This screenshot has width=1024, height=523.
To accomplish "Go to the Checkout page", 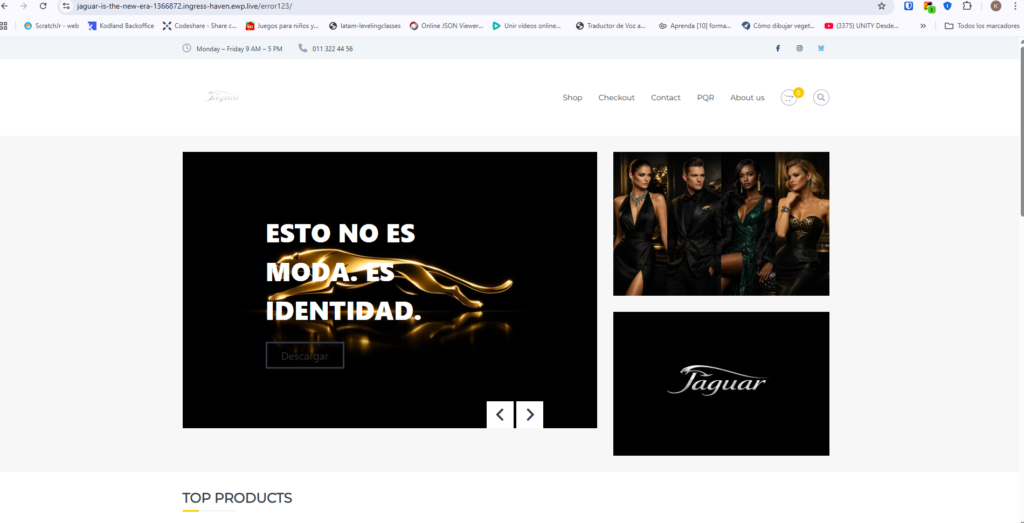I will point(616,98).
